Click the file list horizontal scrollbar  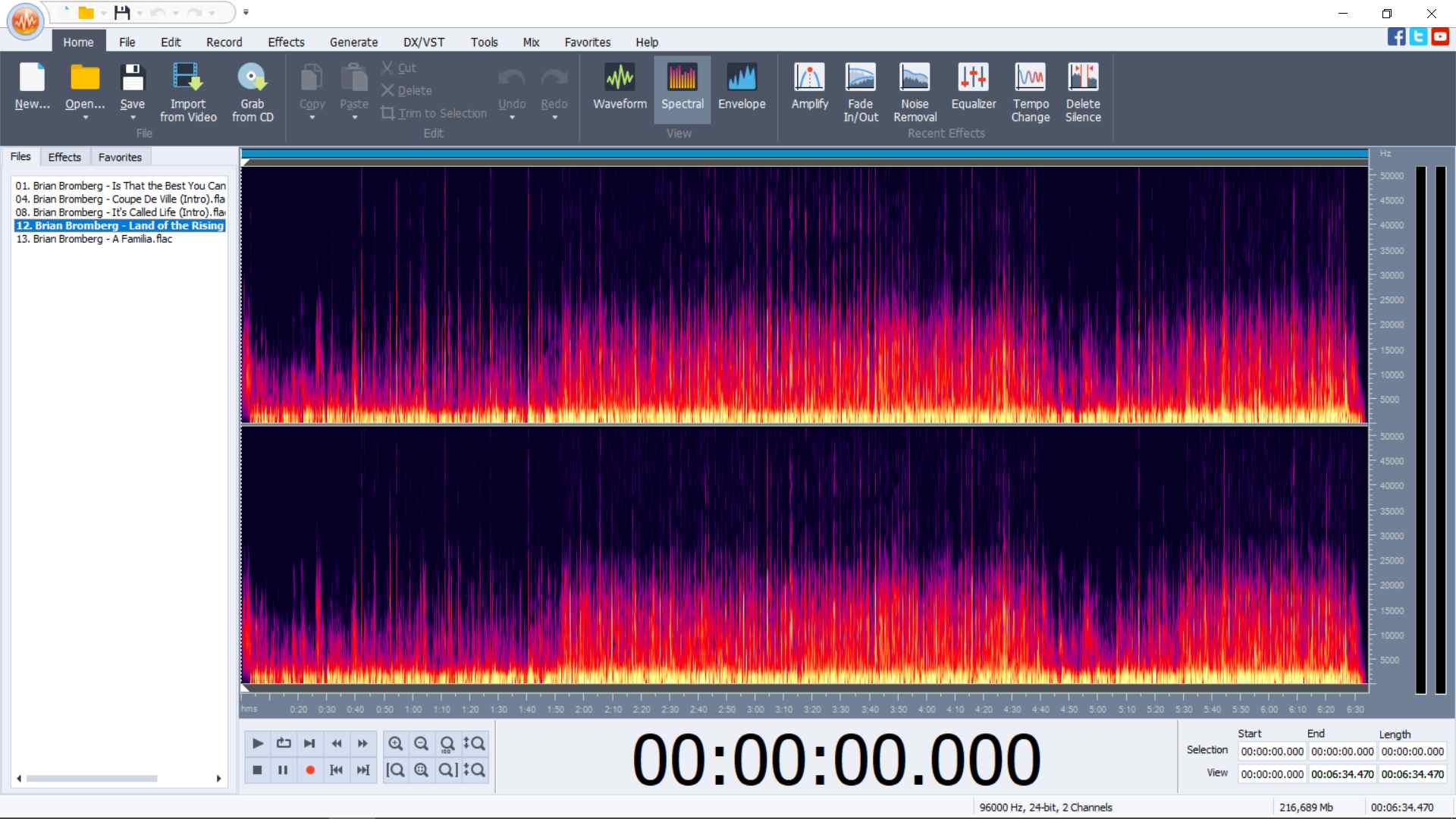coord(91,778)
